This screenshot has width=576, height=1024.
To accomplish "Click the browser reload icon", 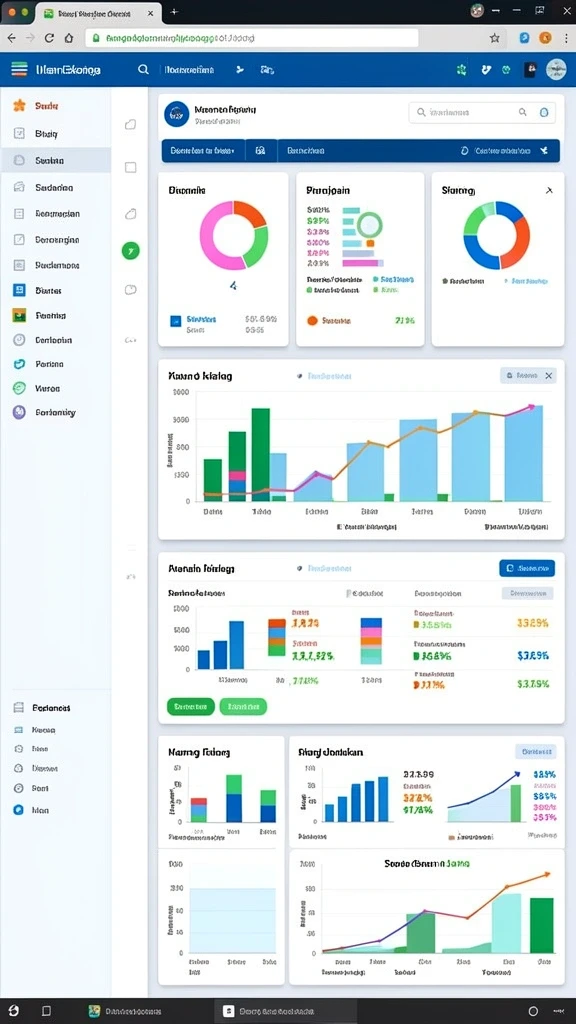I will pos(49,39).
